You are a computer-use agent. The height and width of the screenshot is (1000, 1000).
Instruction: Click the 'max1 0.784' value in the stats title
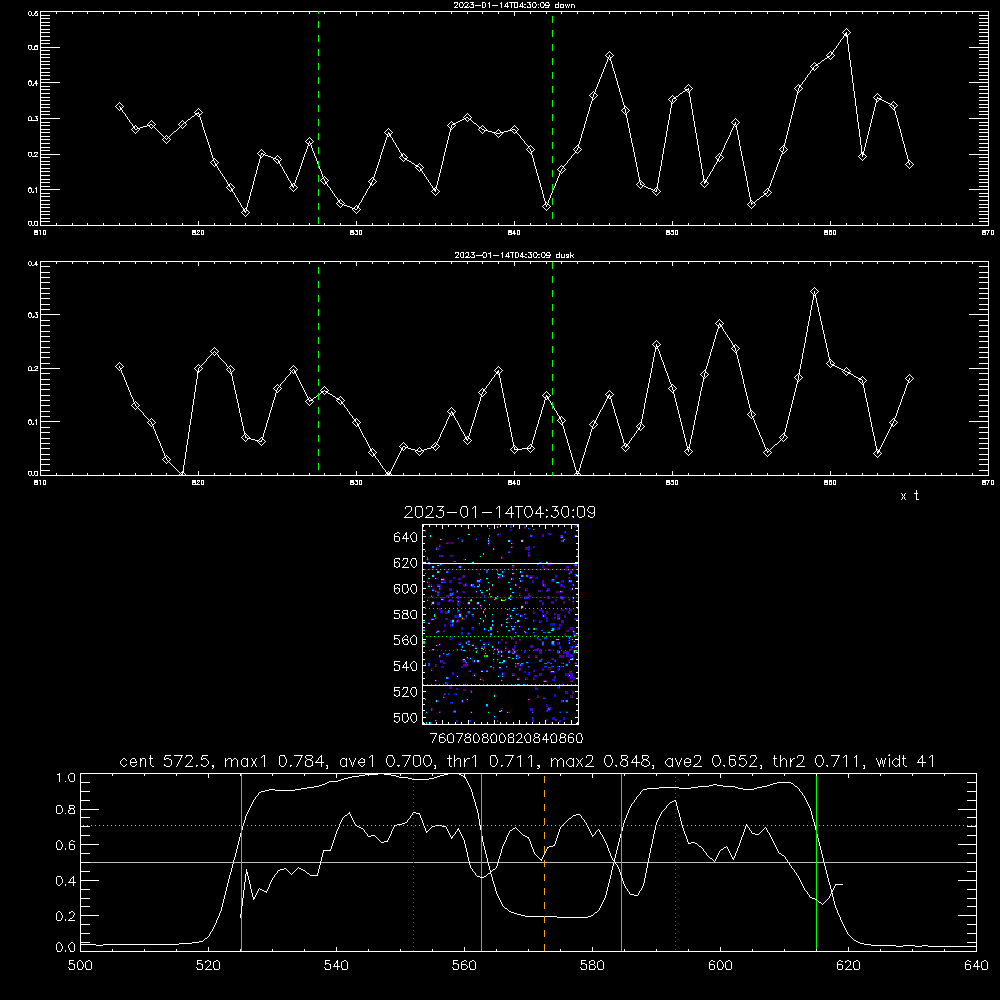tap(276, 761)
